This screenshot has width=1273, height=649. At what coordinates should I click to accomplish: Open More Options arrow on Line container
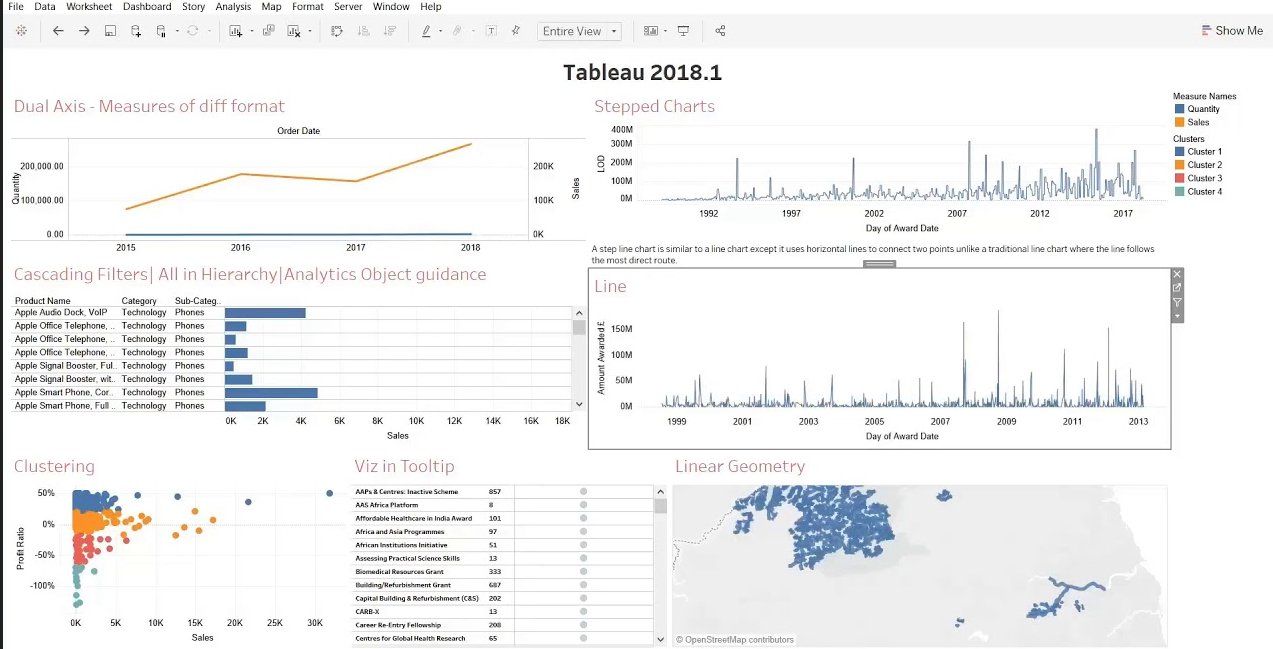click(x=1177, y=316)
